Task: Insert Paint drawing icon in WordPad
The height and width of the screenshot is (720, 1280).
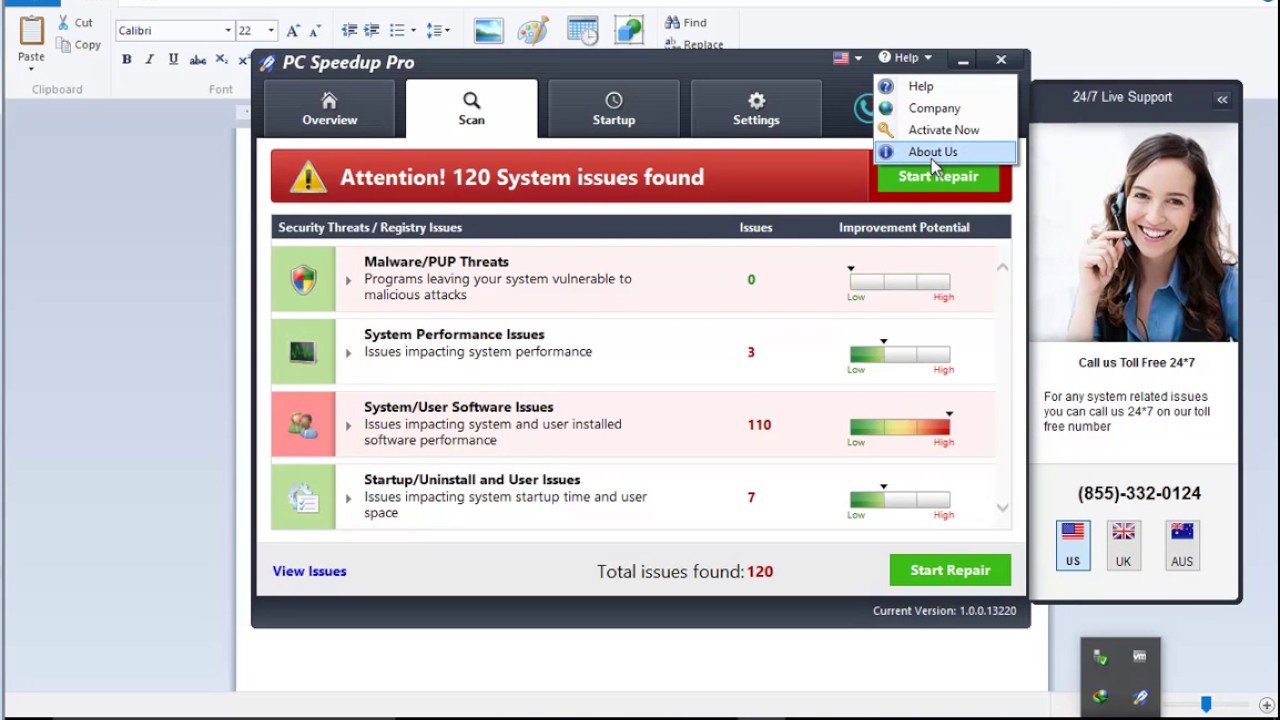Action: tap(533, 30)
